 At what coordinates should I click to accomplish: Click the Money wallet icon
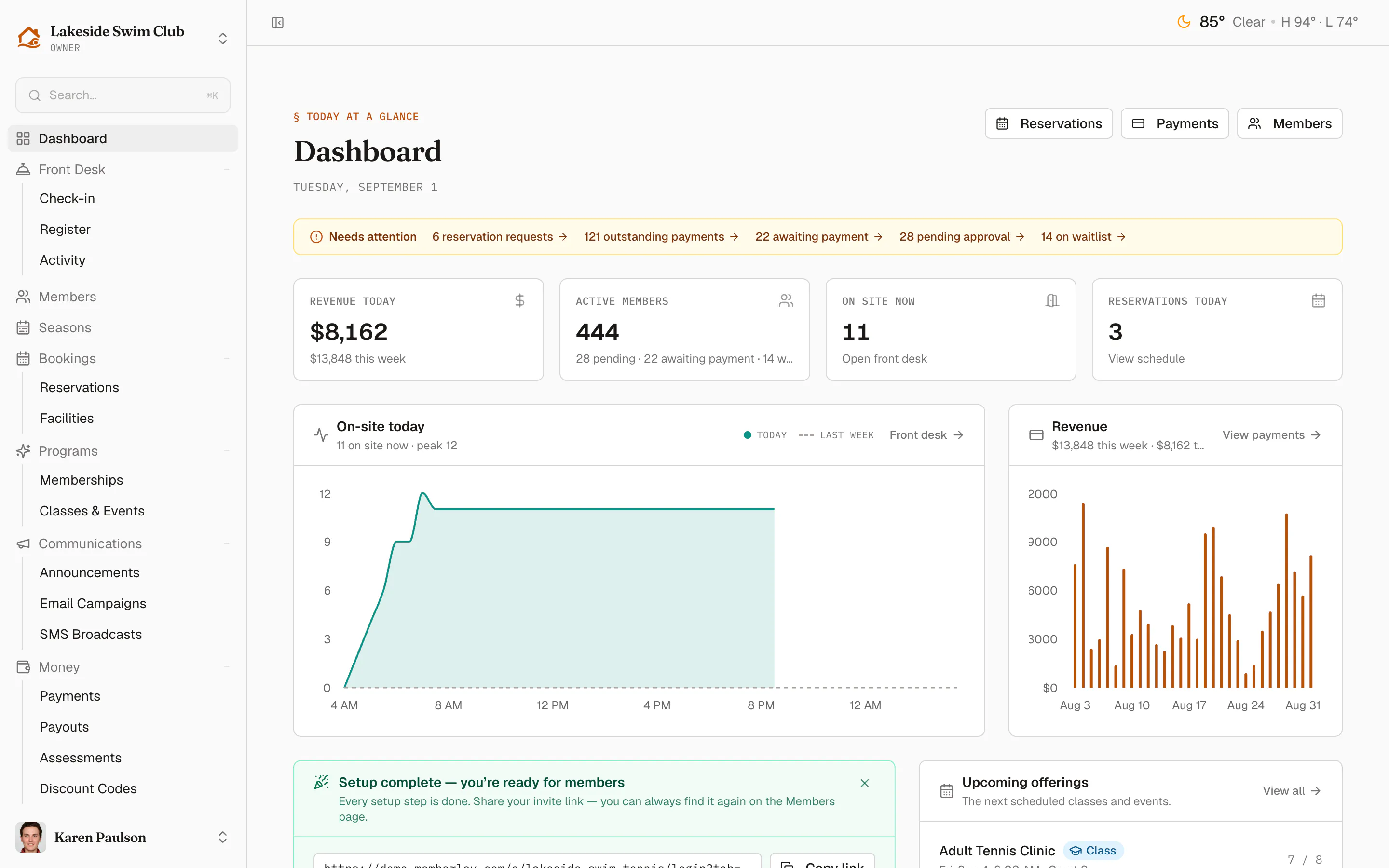click(23, 667)
